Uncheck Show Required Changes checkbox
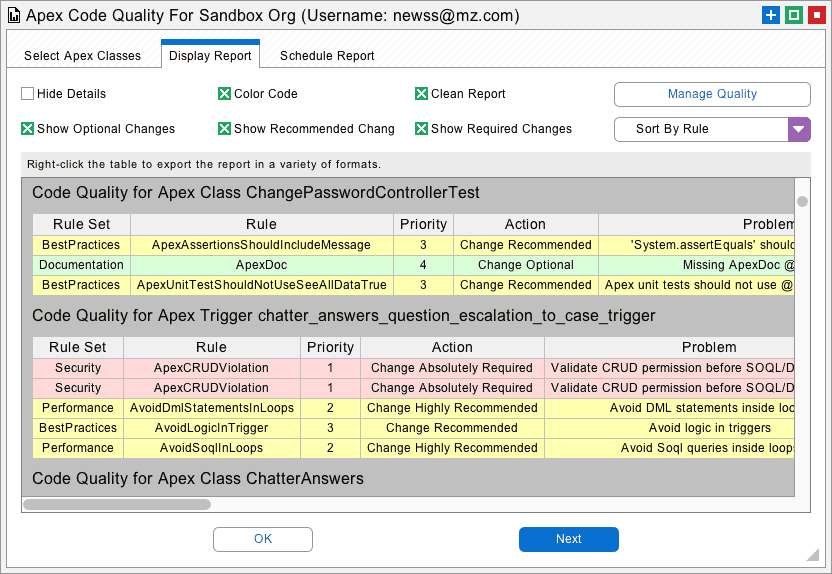 [421, 129]
